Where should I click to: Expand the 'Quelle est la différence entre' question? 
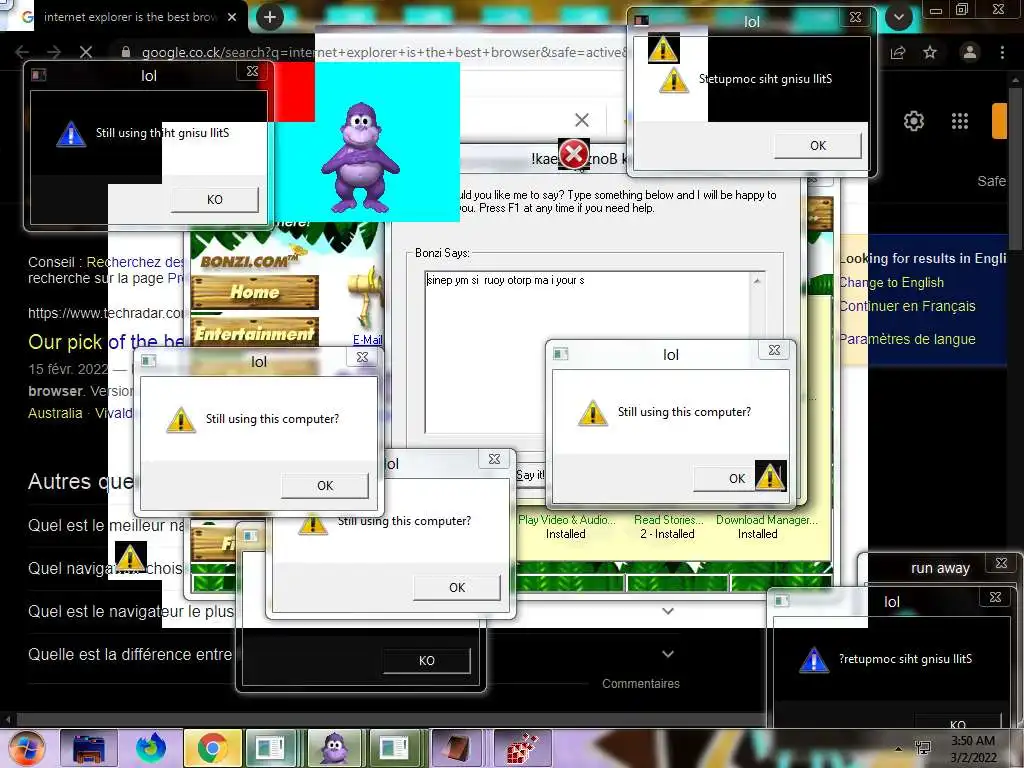pos(667,654)
